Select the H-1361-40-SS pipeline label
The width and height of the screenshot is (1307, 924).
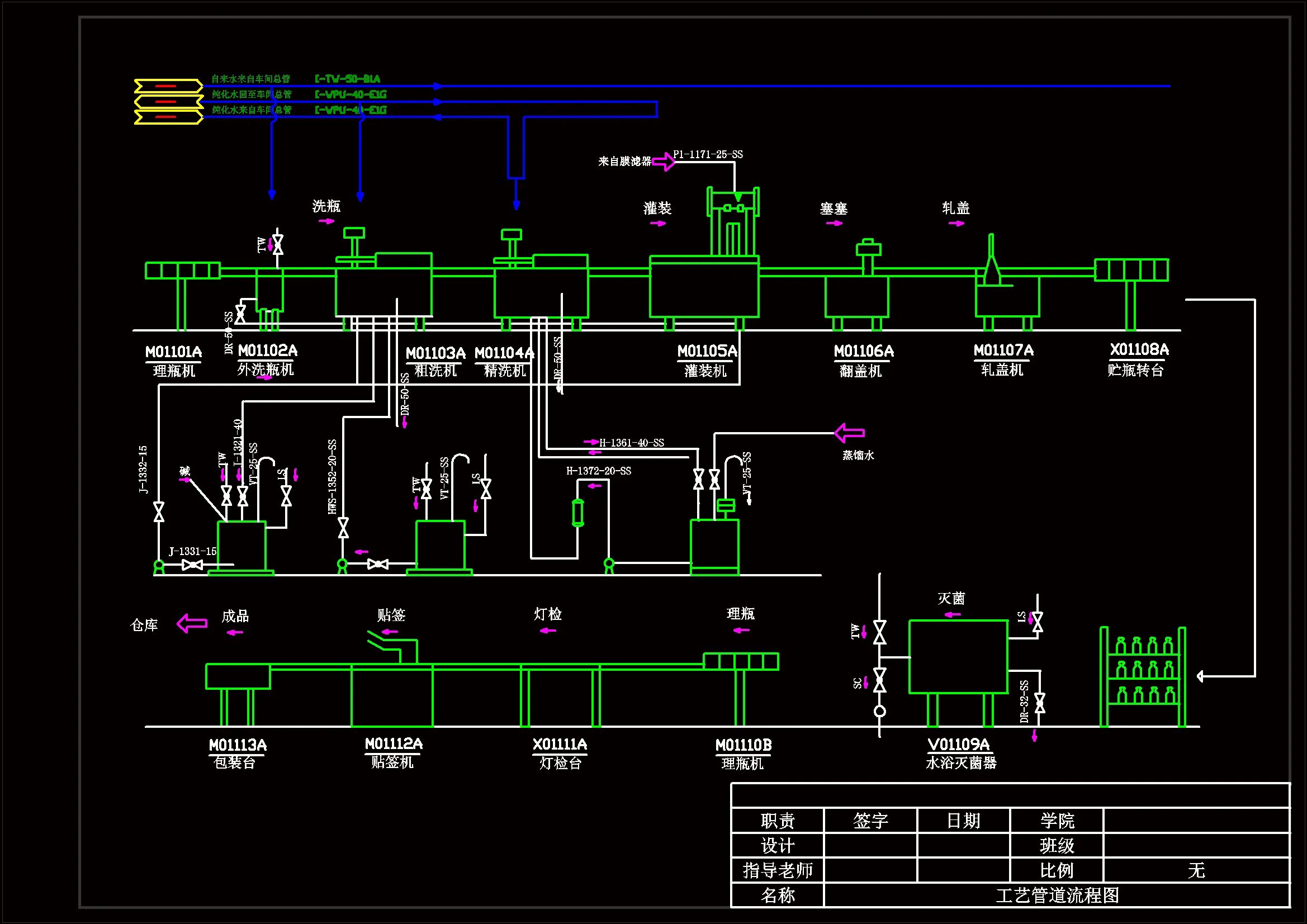tap(631, 443)
